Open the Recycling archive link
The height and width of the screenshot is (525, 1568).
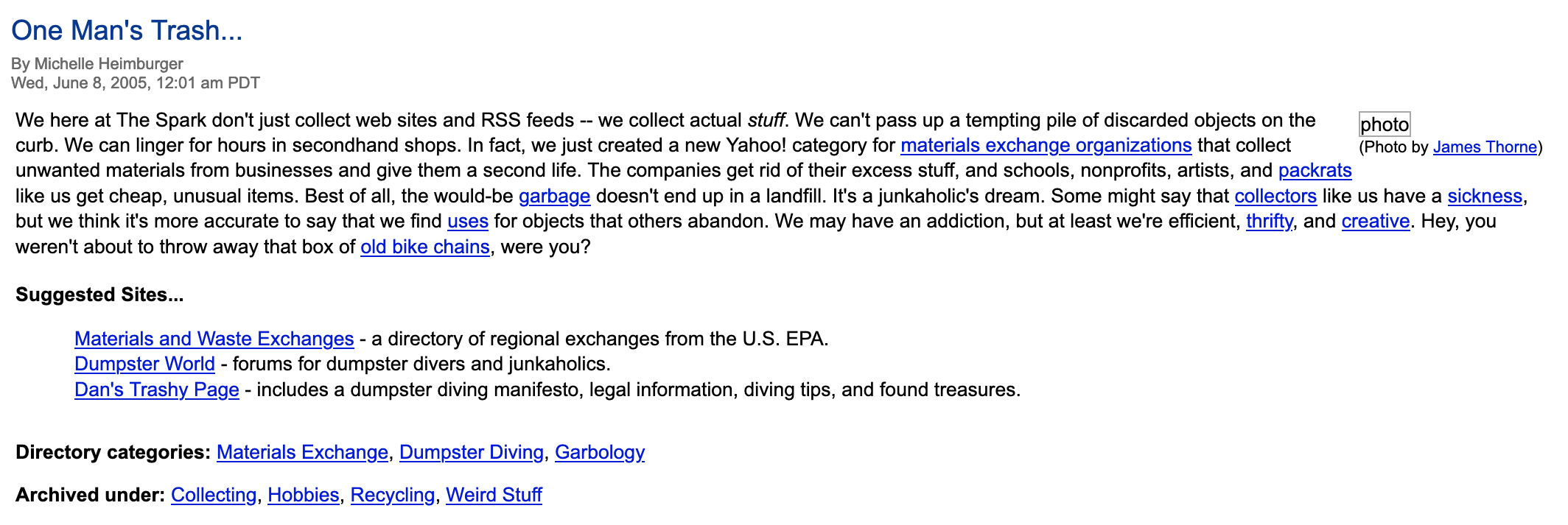coord(393,495)
